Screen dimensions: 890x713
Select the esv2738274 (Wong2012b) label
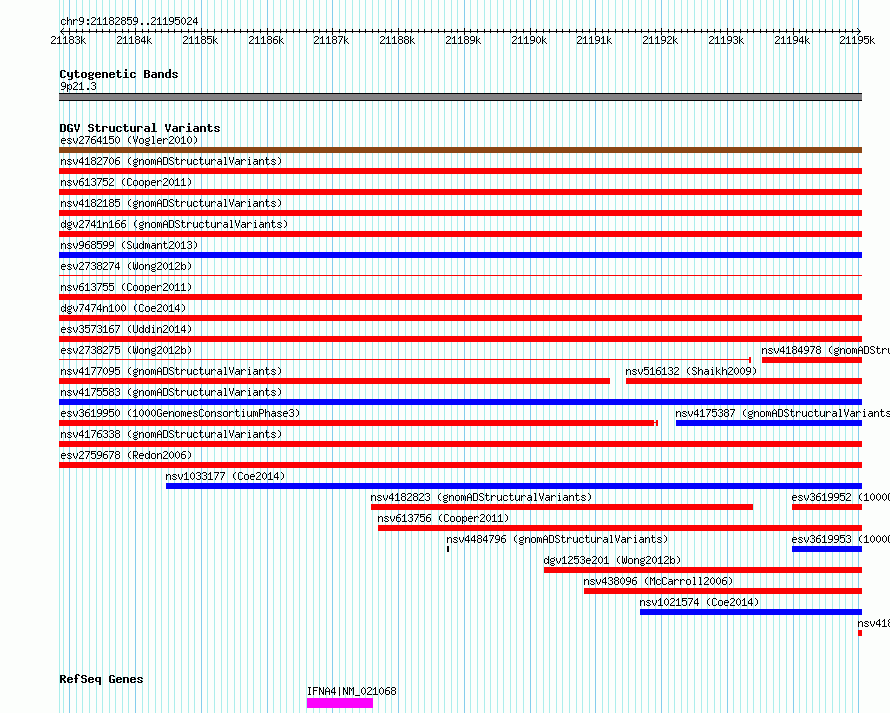126,266
